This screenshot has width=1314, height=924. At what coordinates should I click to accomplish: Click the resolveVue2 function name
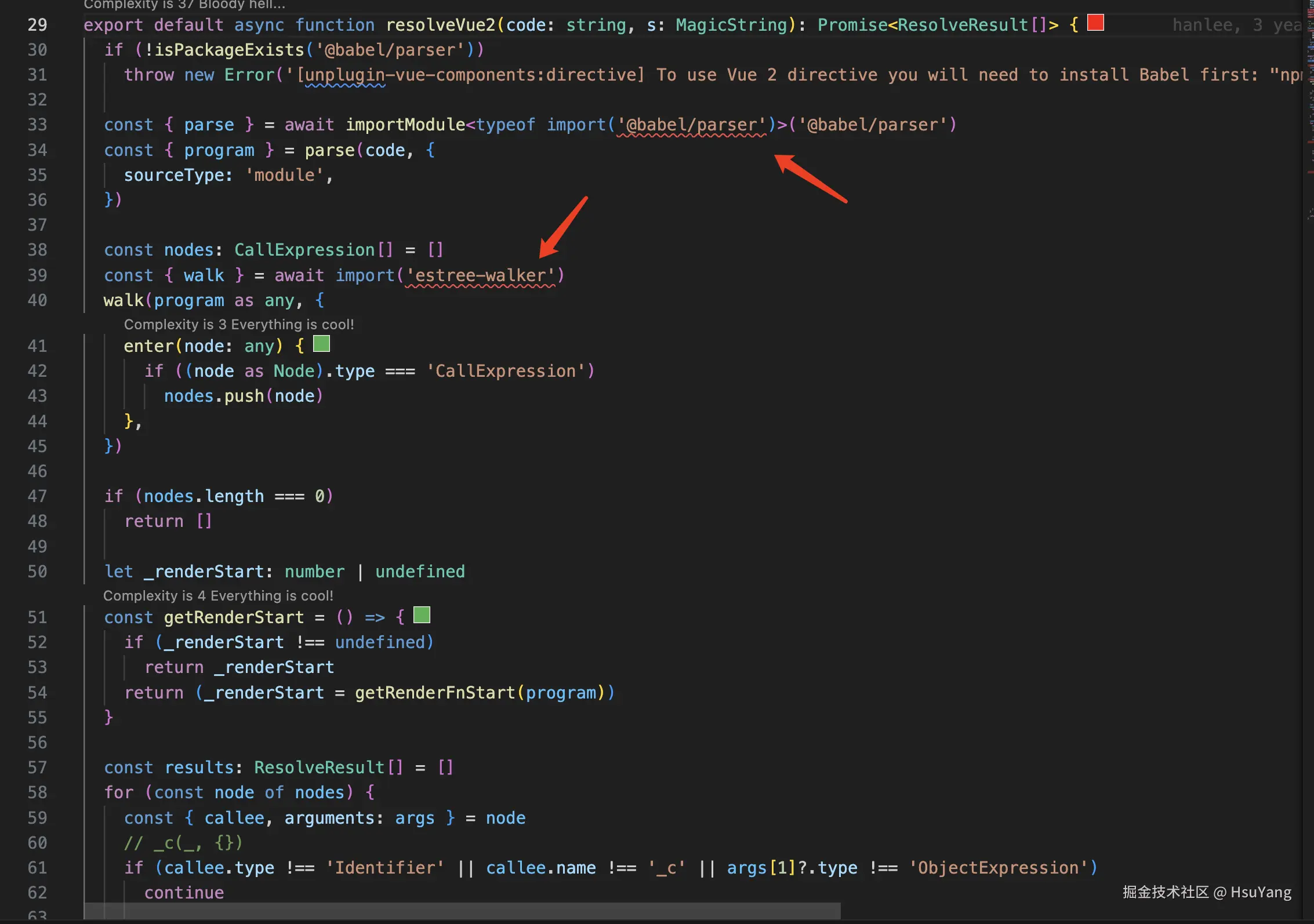(x=440, y=25)
